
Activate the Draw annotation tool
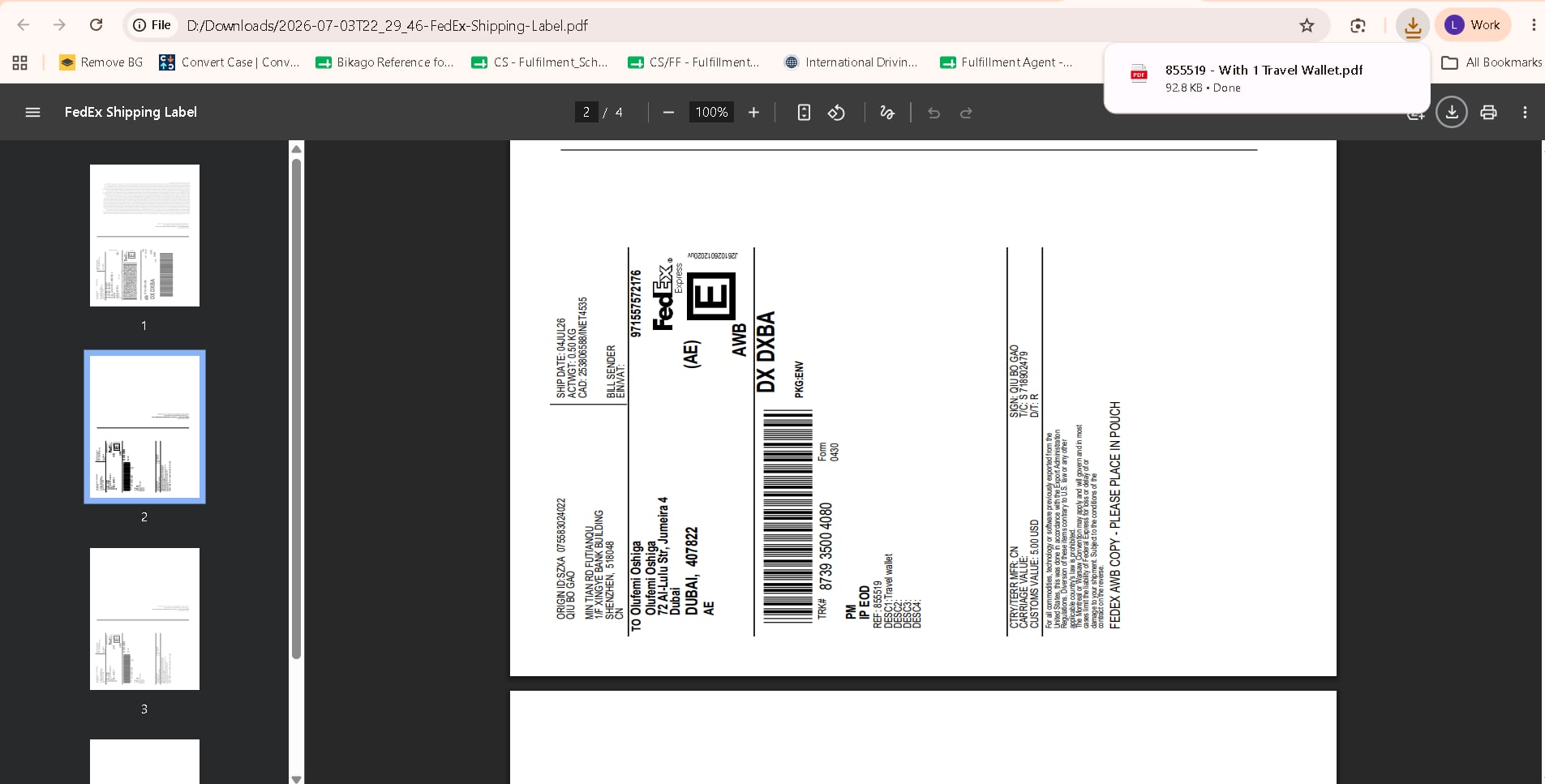[887, 113]
